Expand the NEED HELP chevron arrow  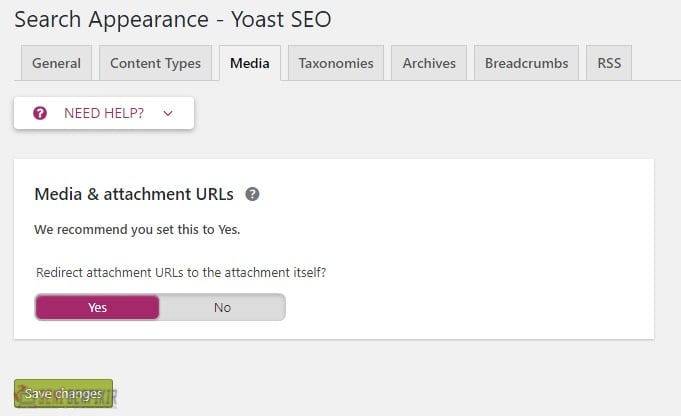tap(168, 114)
